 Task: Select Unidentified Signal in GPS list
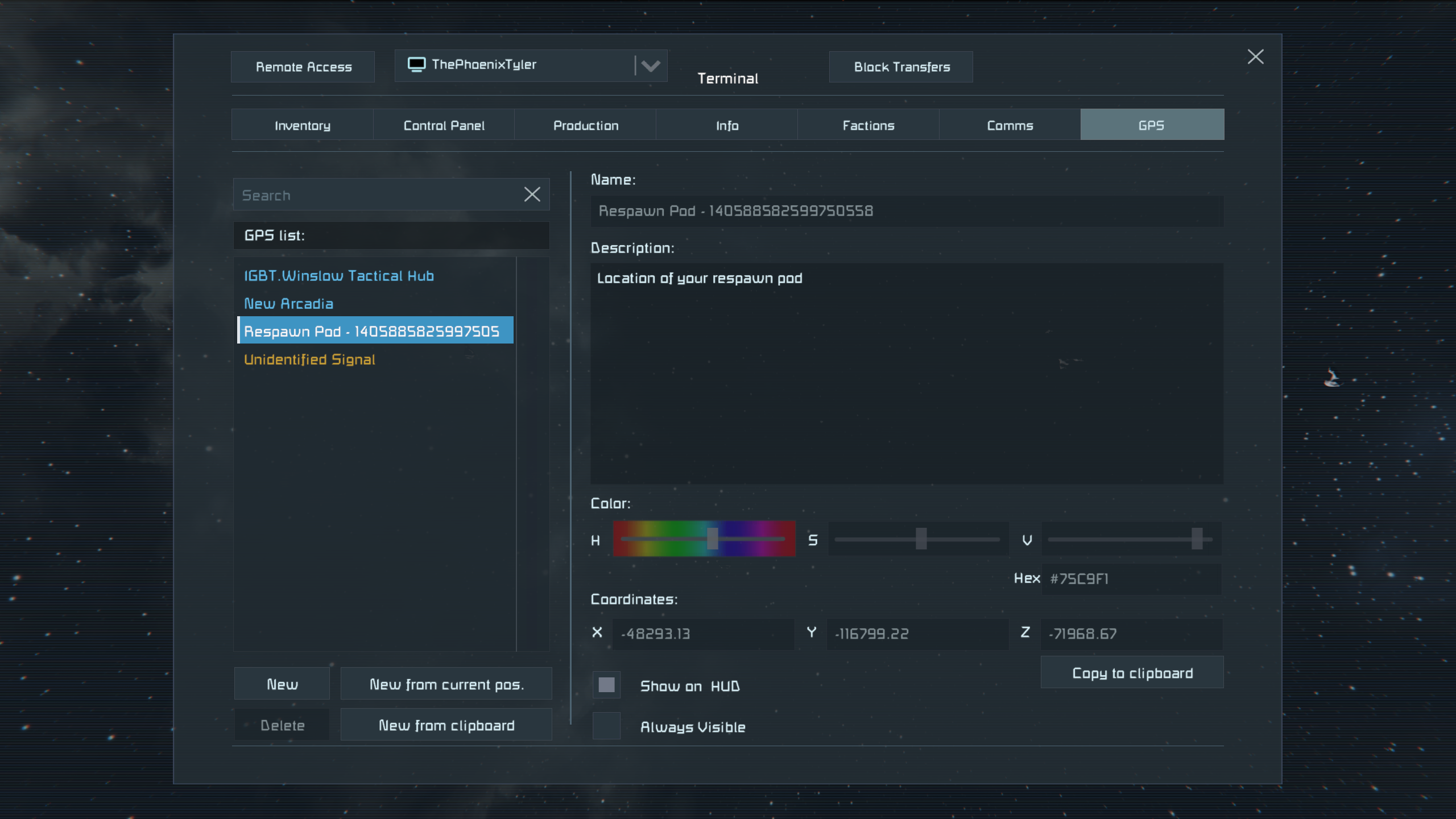click(310, 359)
